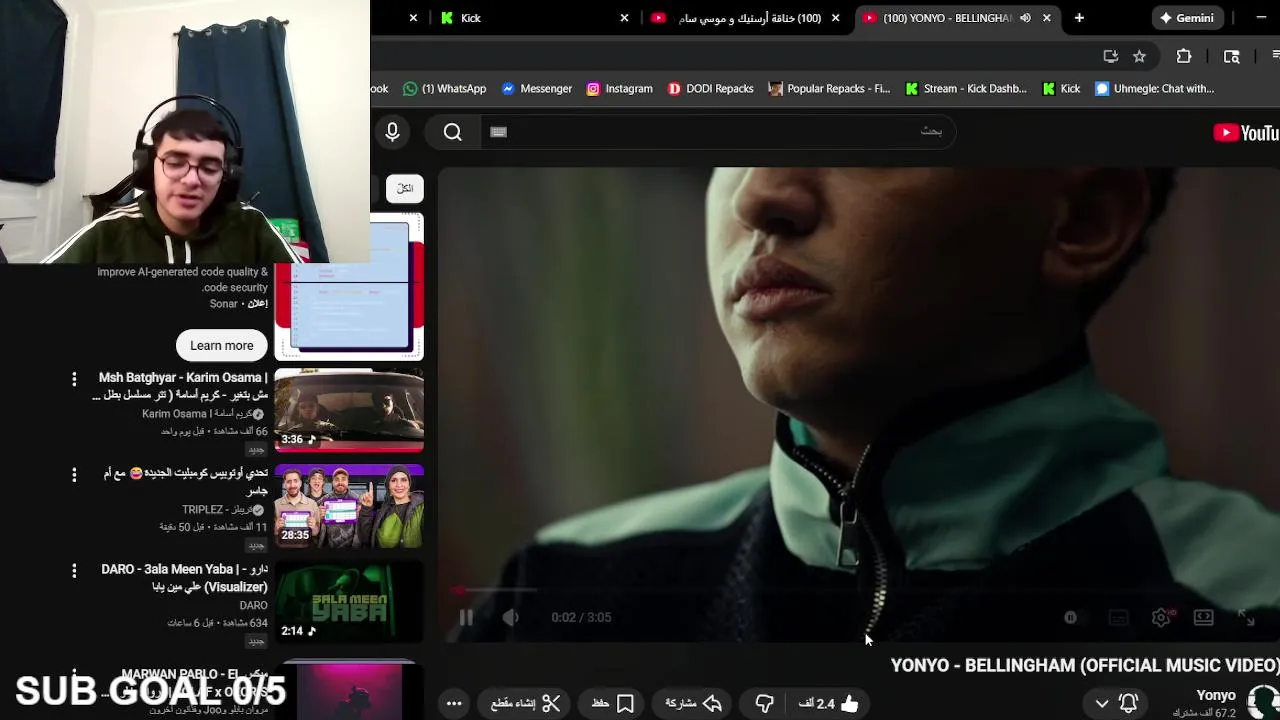Open more actions three-dot menu under video
The width and height of the screenshot is (1280, 720).
coord(454,704)
